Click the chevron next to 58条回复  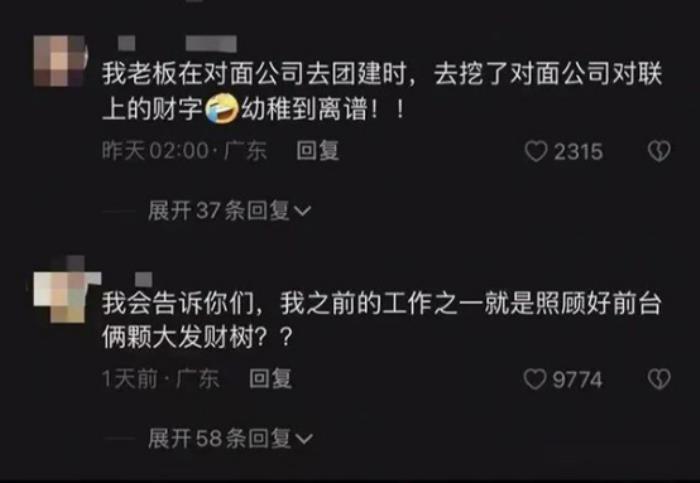click(304, 439)
